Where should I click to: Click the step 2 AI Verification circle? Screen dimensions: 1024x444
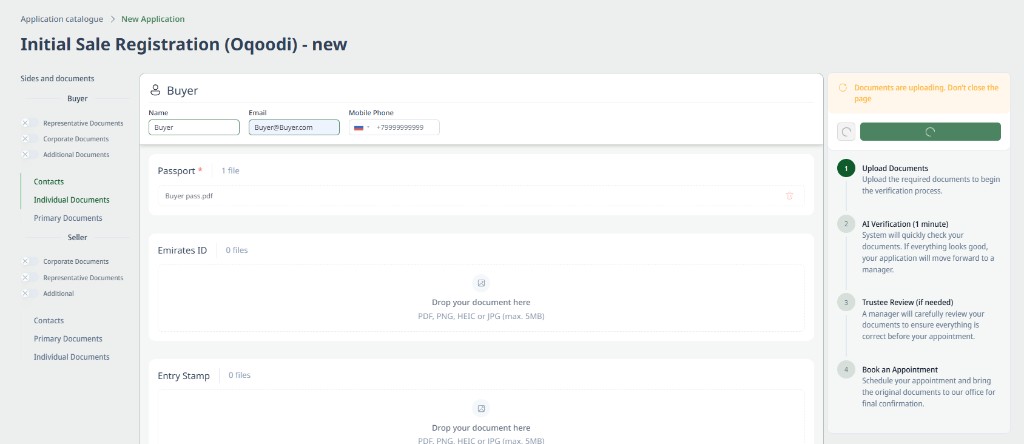(x=846, y=224)
